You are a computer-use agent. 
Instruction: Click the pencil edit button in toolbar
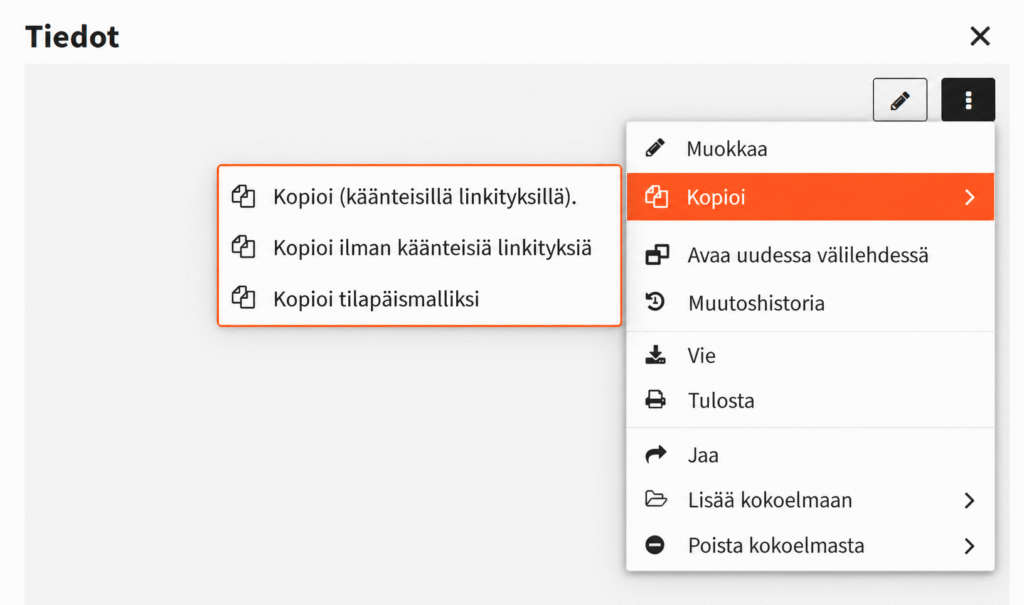coord(899,100)
